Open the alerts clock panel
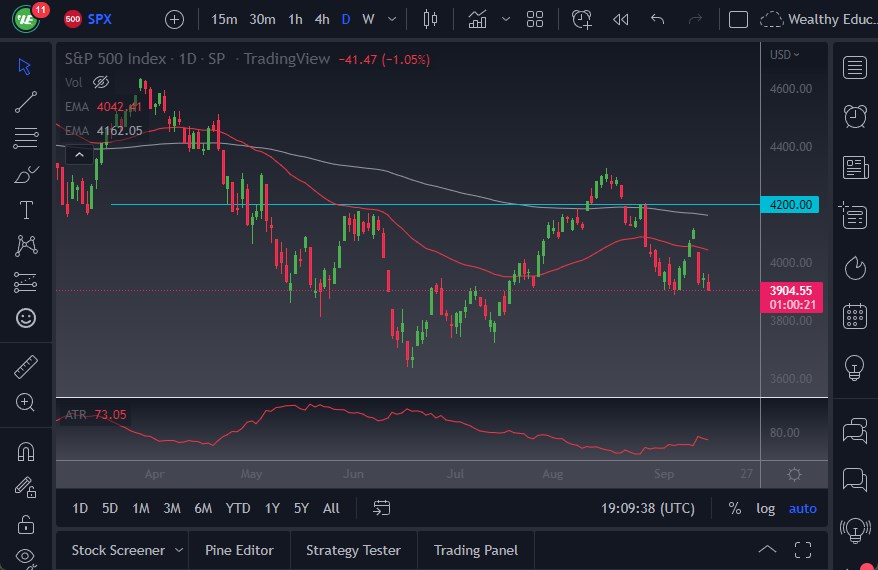 854,117
